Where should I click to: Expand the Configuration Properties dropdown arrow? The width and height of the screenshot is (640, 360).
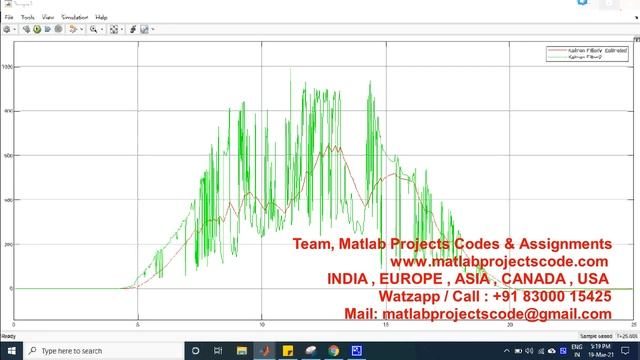click(x=14, y=29)
